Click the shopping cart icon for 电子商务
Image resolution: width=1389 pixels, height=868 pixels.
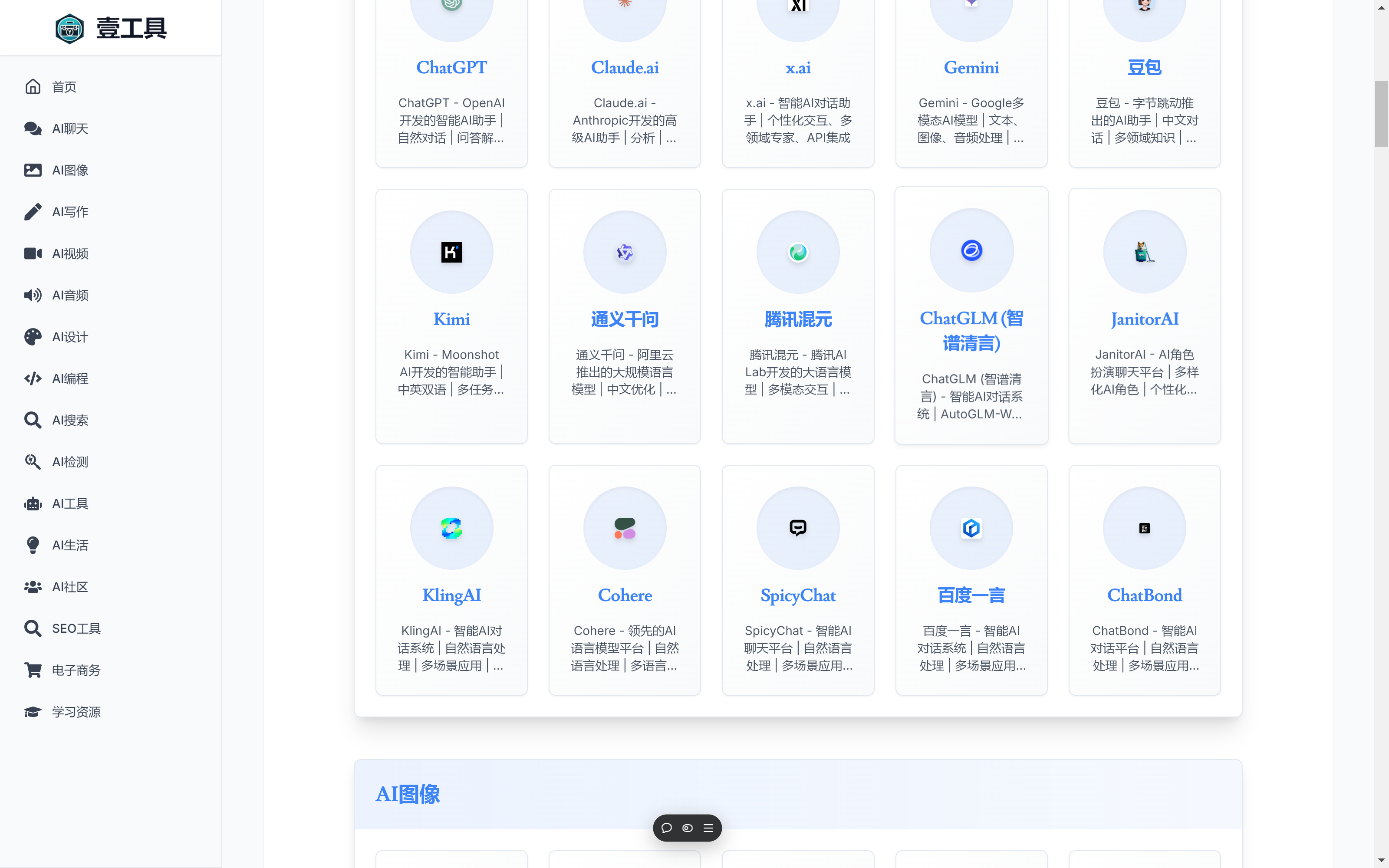click(x=33, y=670)
